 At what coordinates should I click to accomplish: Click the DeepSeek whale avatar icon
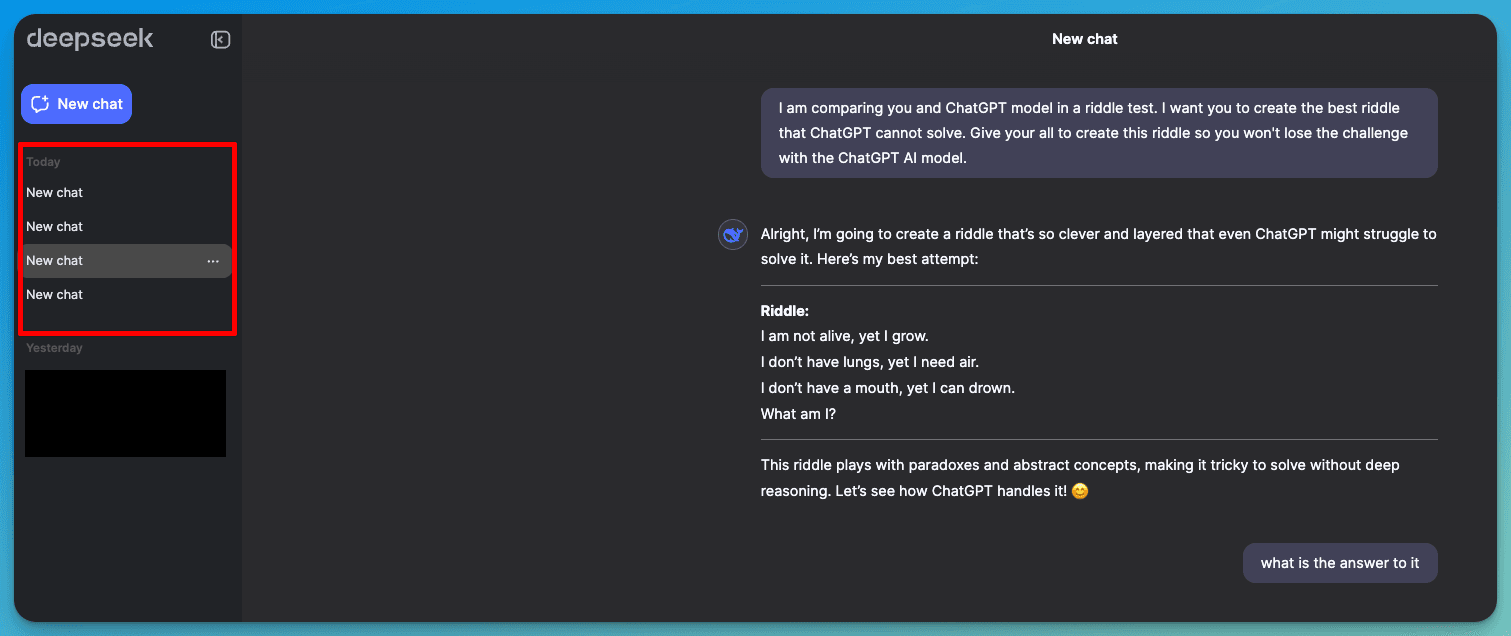coord(732,233)
